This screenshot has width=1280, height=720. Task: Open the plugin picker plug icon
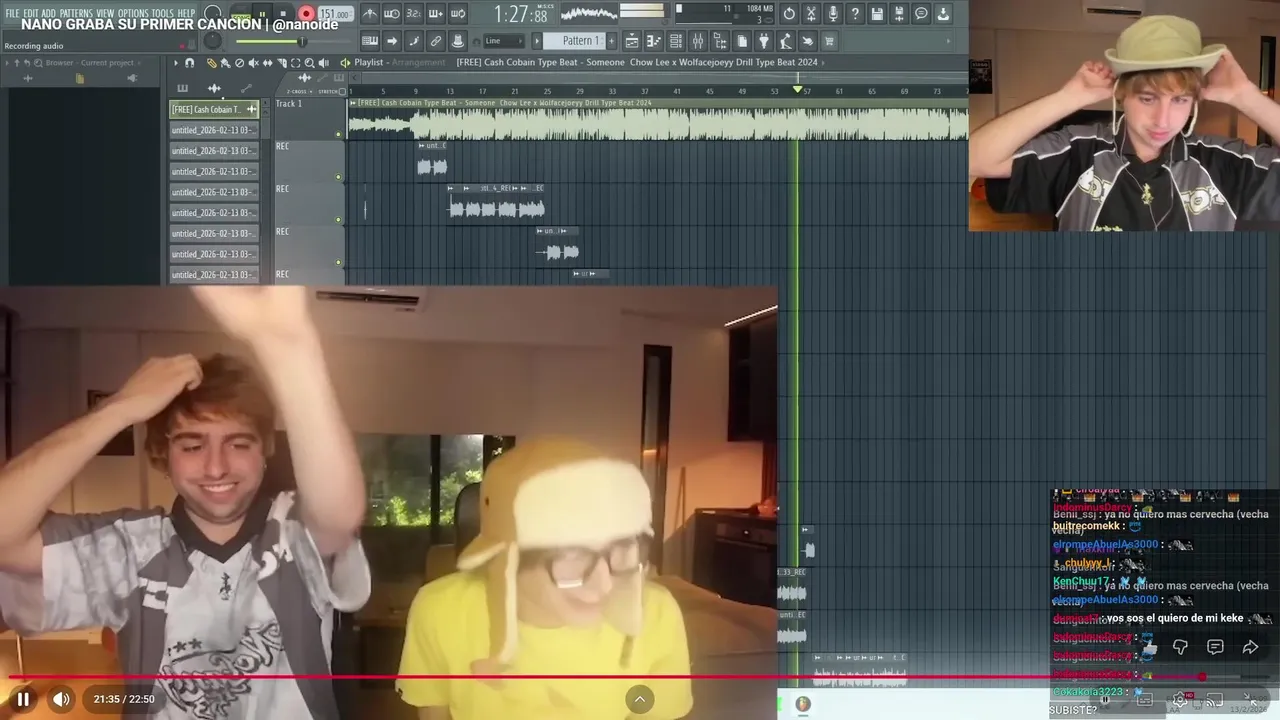(763, 41)
